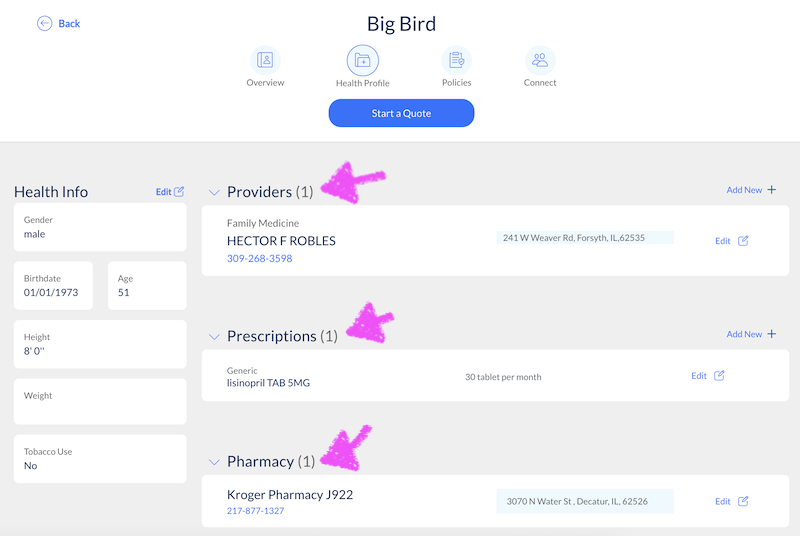Go to the Connect people icon
Viewport: 800px width, 536px height.
(540, 60)
